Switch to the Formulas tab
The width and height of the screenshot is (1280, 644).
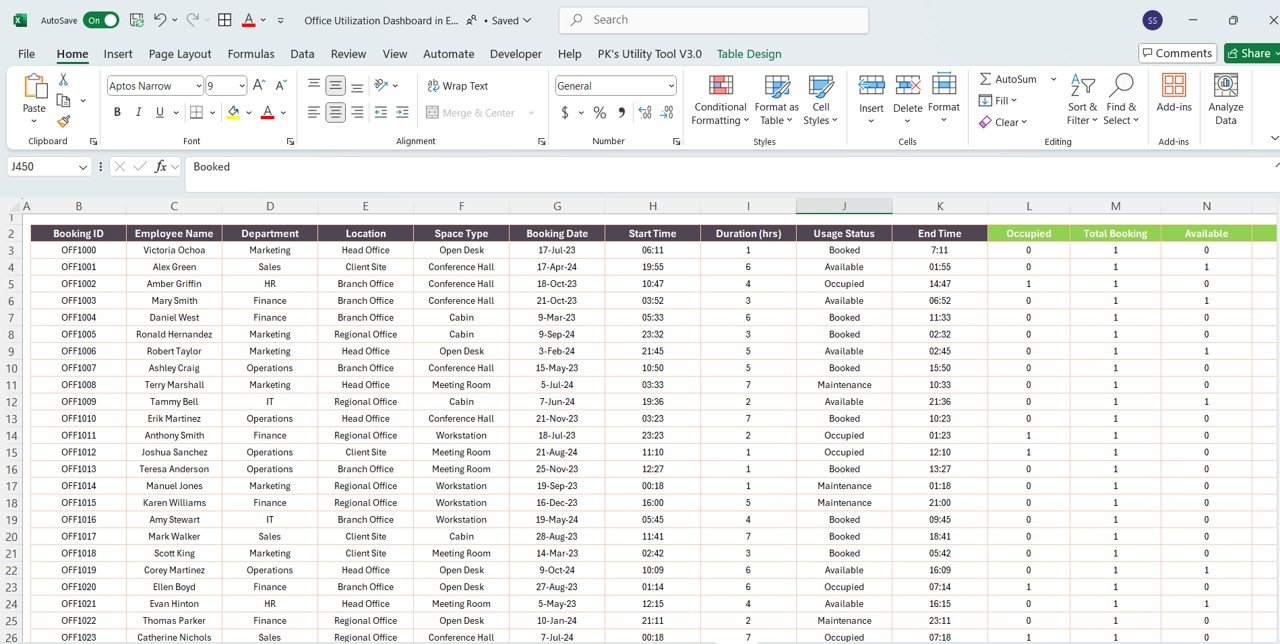tap(251, 54)
